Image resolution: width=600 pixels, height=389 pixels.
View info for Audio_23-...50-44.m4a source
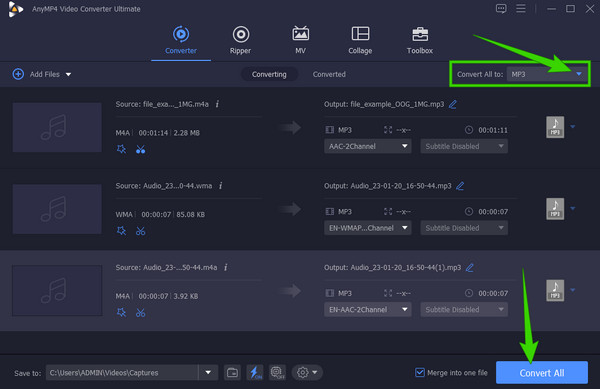226,267
